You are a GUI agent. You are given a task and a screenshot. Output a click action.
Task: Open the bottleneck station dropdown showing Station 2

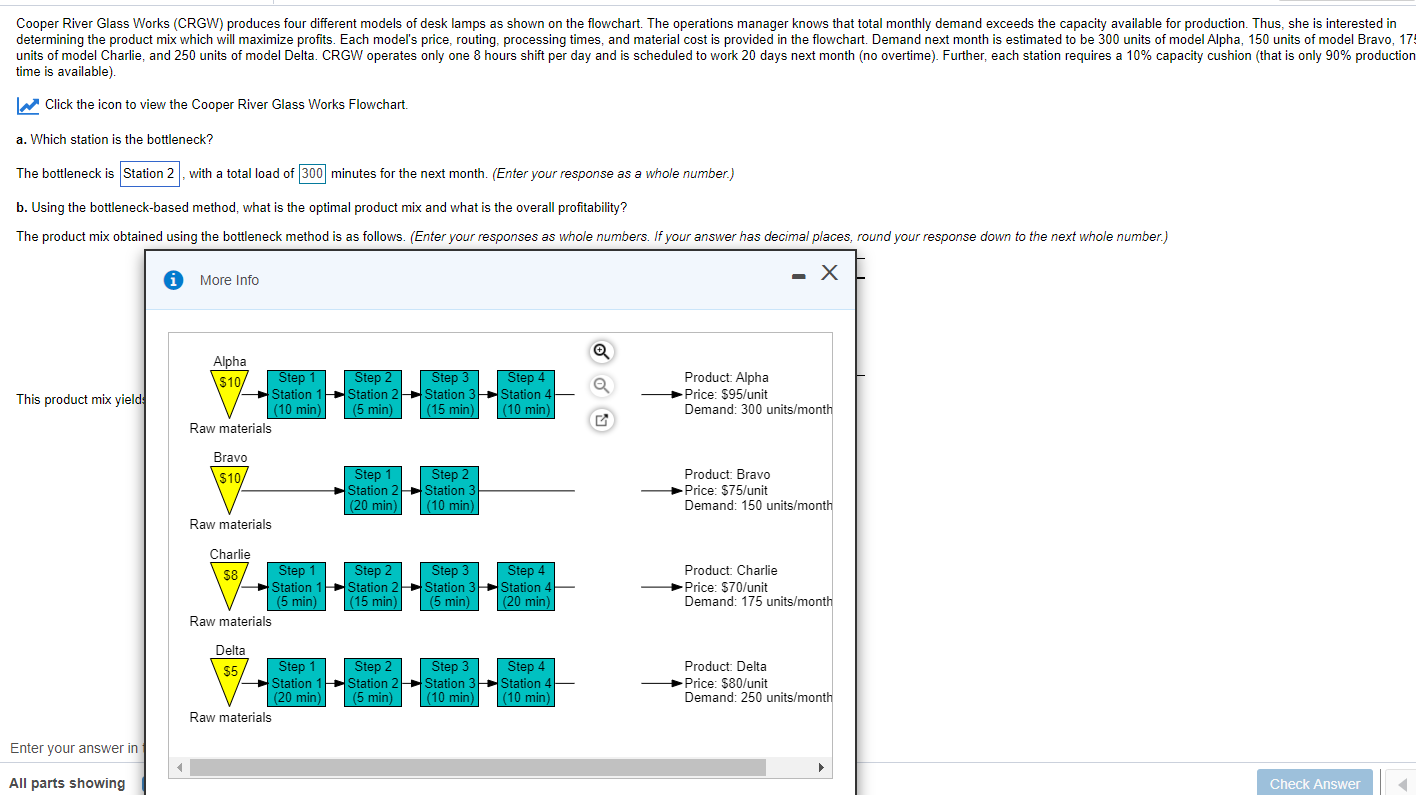tap(150, 173)
